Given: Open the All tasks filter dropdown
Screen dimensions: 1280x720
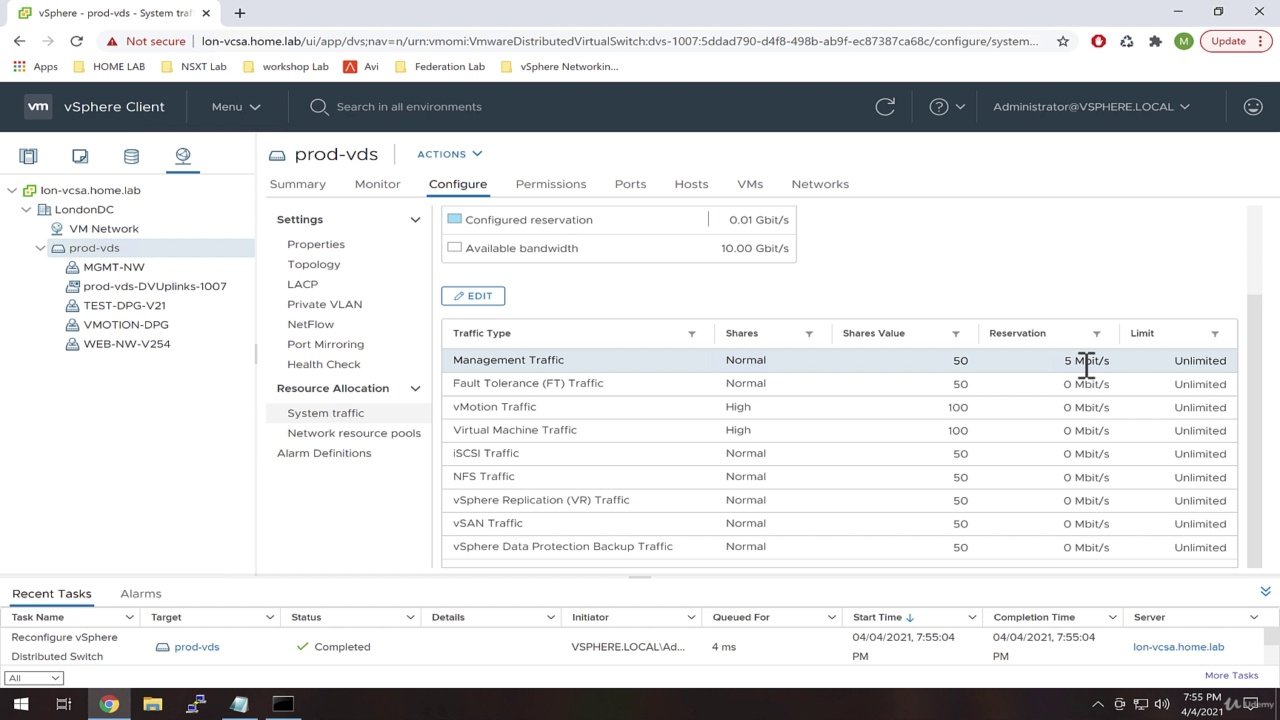Looking at the screenshot, I should pos(33,678).
